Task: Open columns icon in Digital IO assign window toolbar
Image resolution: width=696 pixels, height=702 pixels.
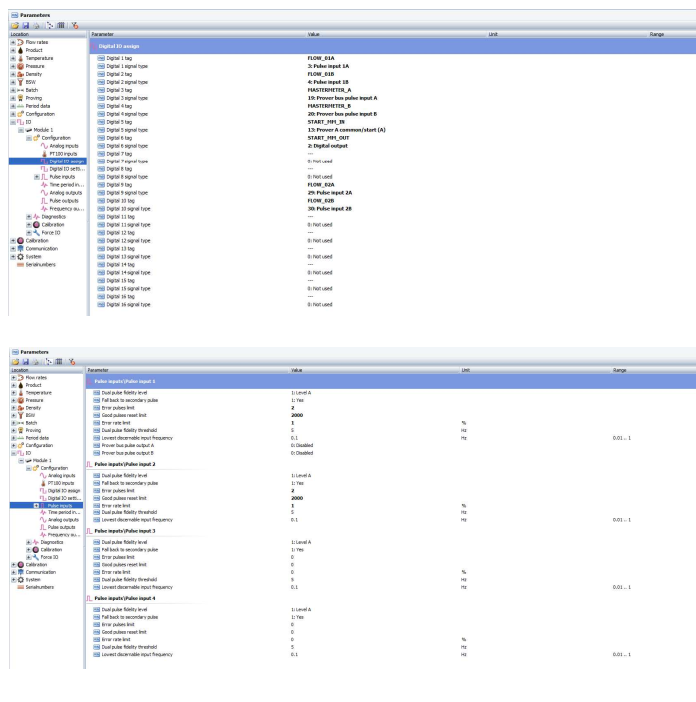Action: pyautogui.click(x=61, y=26)
